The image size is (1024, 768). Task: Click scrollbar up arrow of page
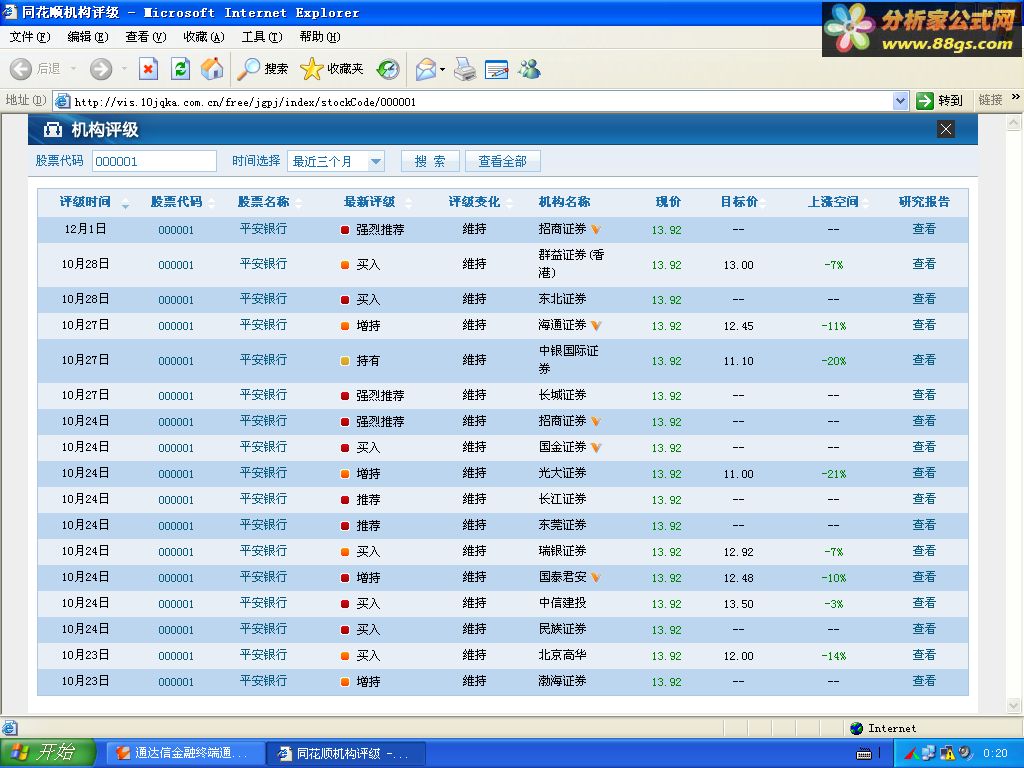[1014, 122]
